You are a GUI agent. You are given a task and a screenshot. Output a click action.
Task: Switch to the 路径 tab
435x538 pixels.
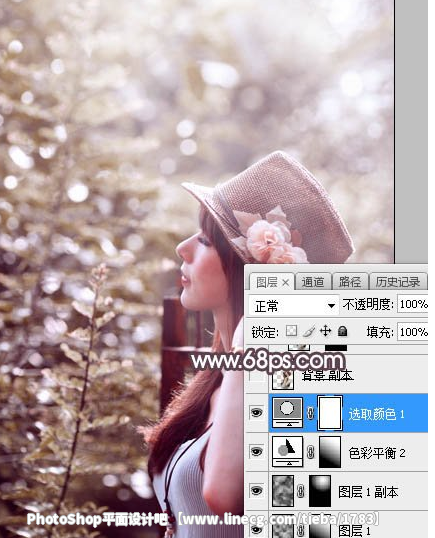tap(350, 282)
